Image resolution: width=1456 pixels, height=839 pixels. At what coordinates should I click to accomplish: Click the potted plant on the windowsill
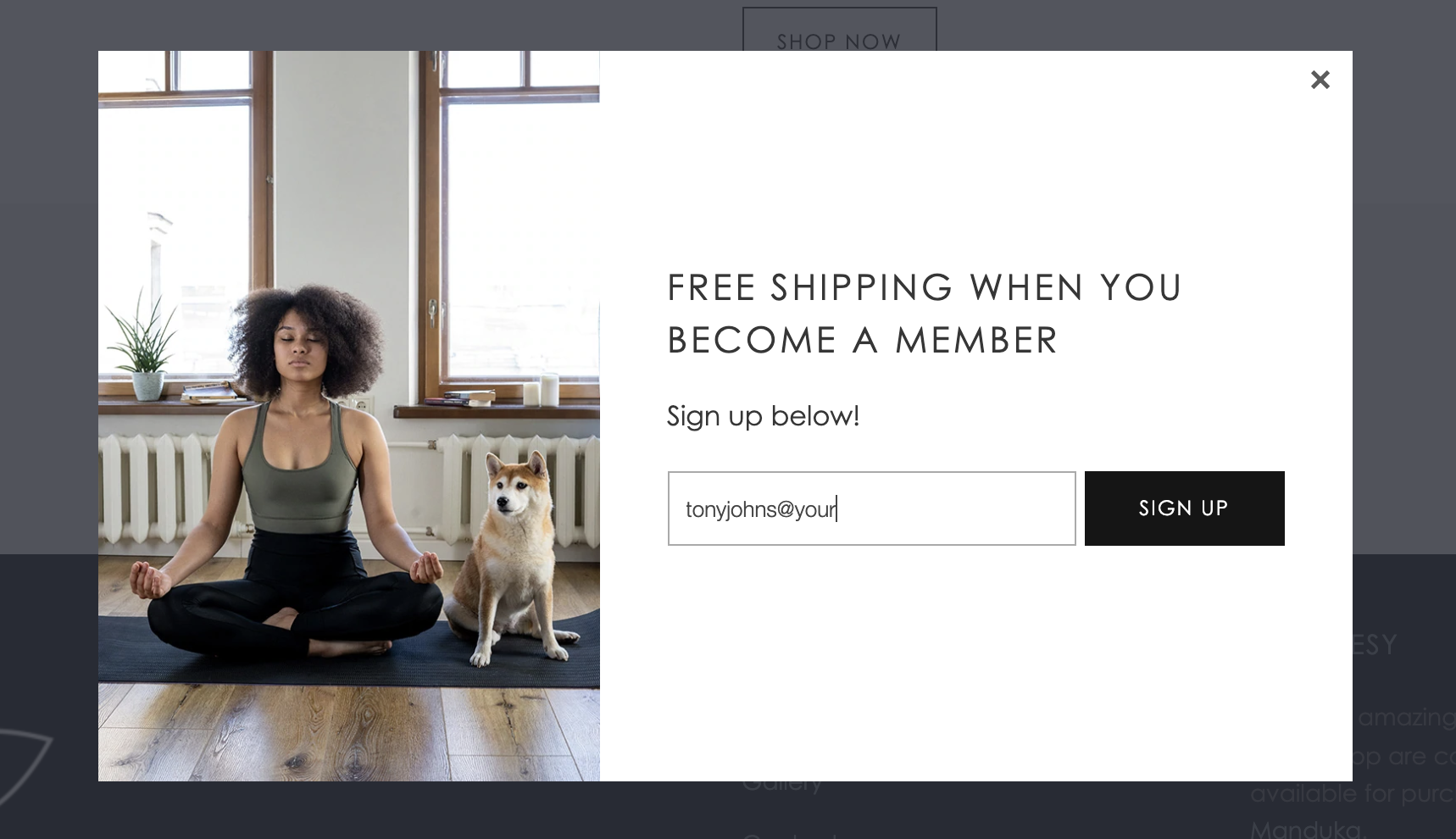coord(147,343)
